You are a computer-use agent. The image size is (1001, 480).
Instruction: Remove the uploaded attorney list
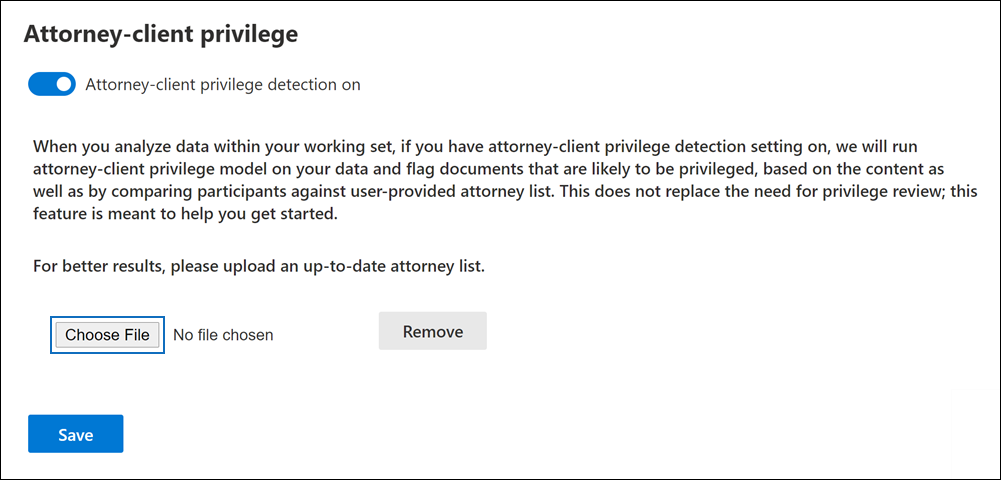coord(432,331)
